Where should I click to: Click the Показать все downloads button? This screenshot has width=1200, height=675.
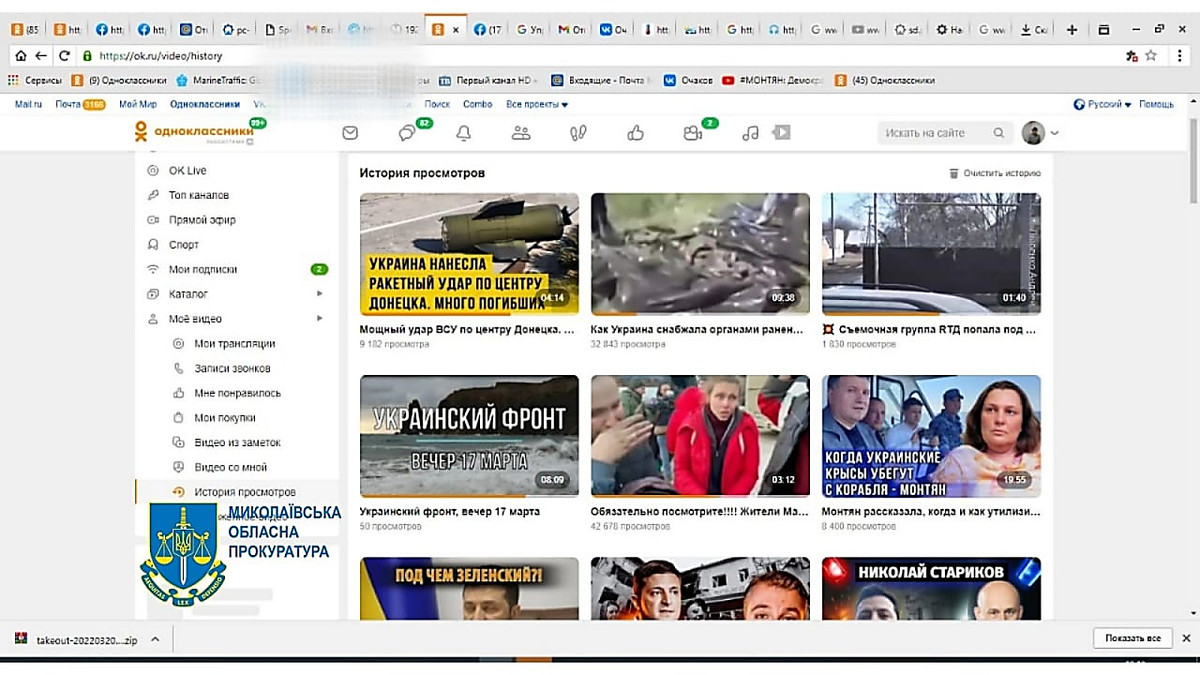[1132, 638]
